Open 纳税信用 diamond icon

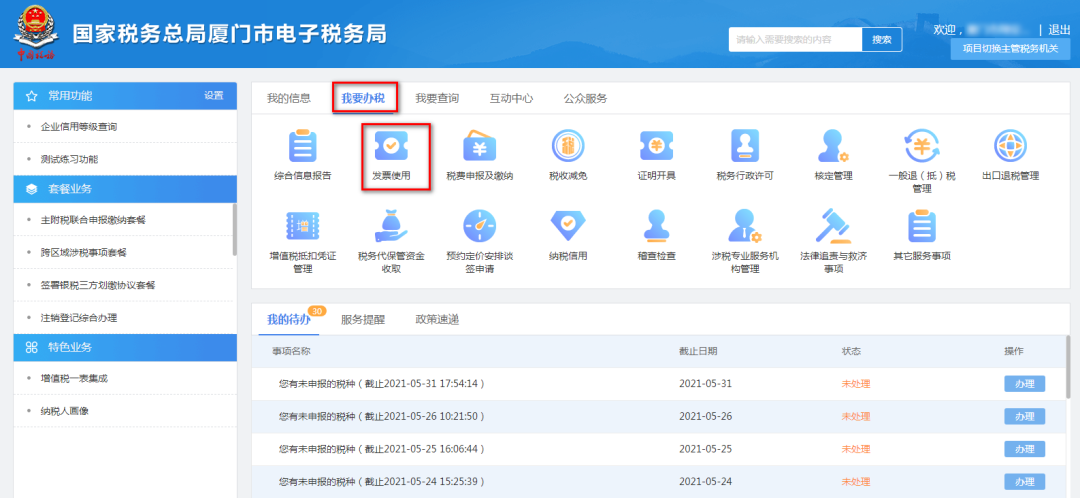568,227
